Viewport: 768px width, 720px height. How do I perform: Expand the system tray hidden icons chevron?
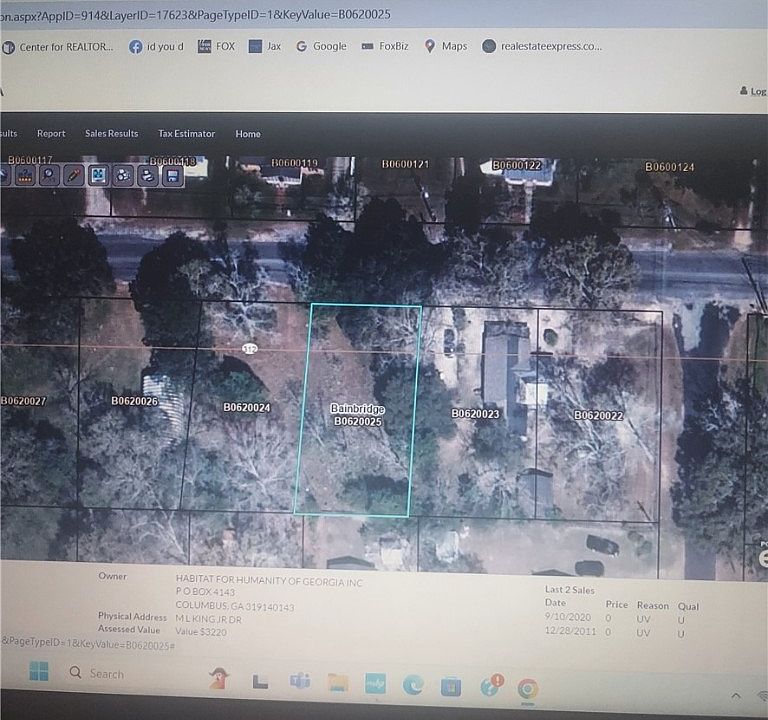(x=736, y=695)
